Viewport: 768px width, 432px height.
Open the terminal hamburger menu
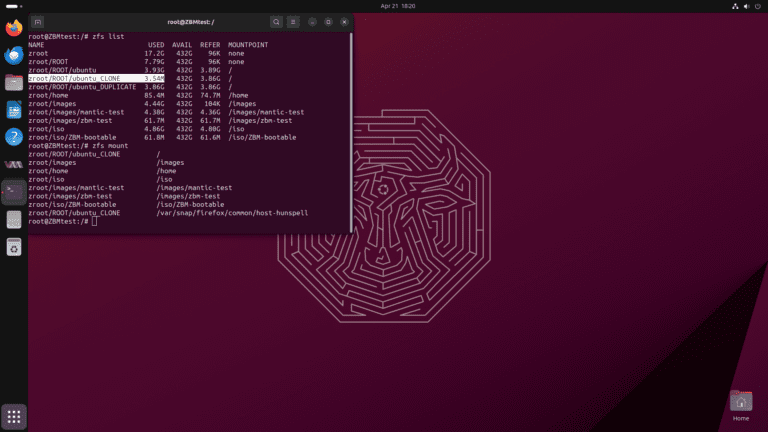(x=293, y=22)
